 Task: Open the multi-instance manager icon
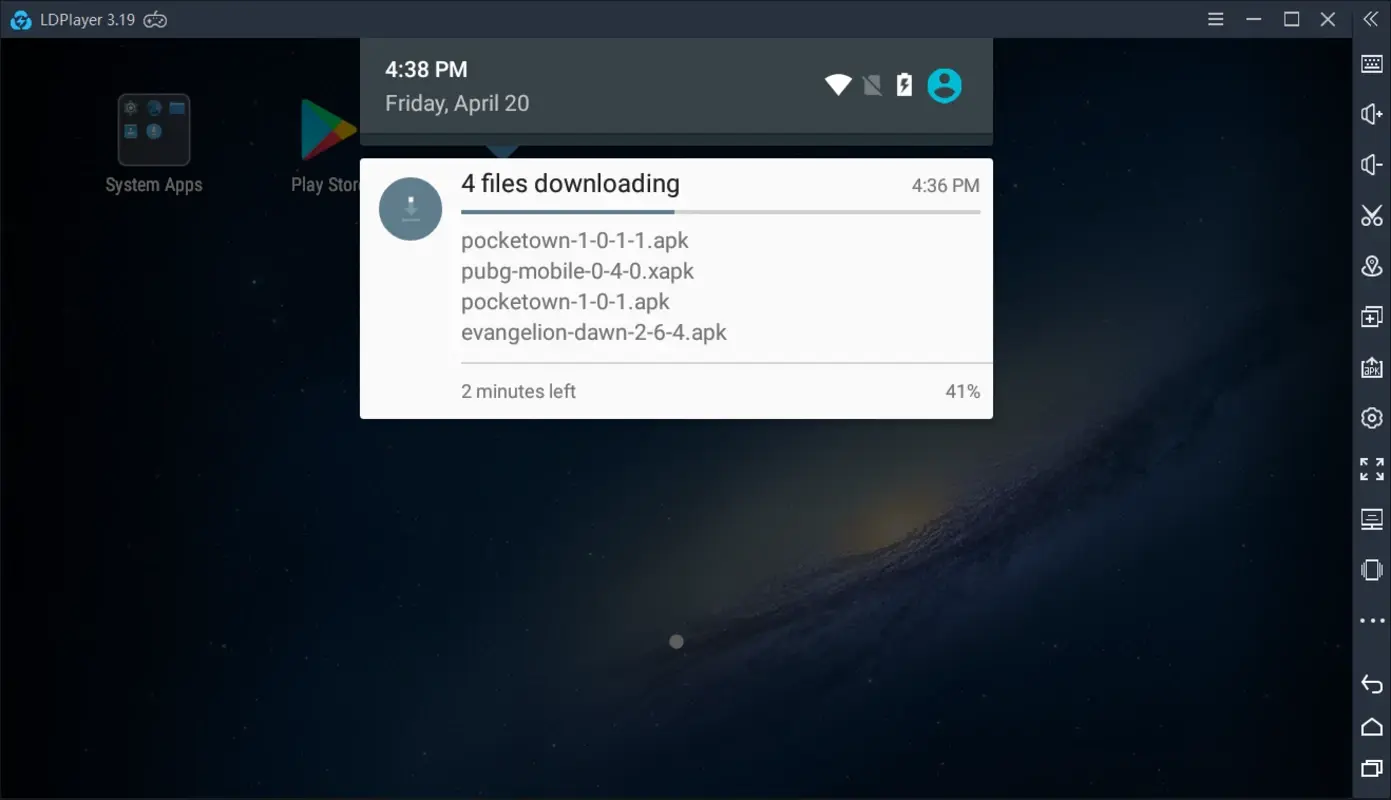click(1371, 316)
